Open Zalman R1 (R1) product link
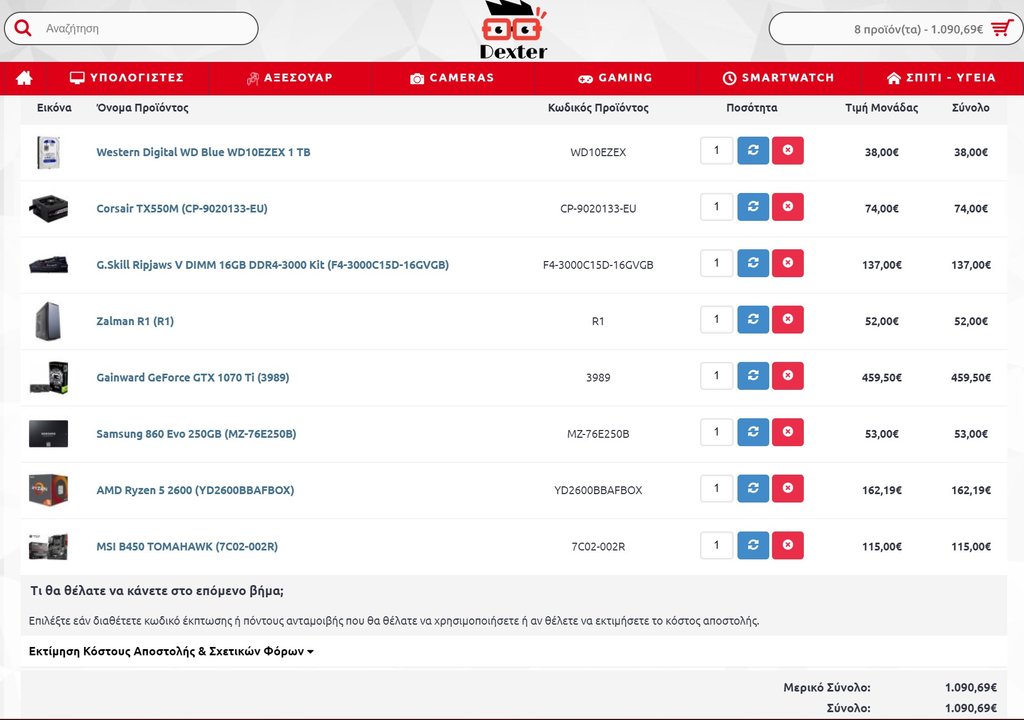 135,321
